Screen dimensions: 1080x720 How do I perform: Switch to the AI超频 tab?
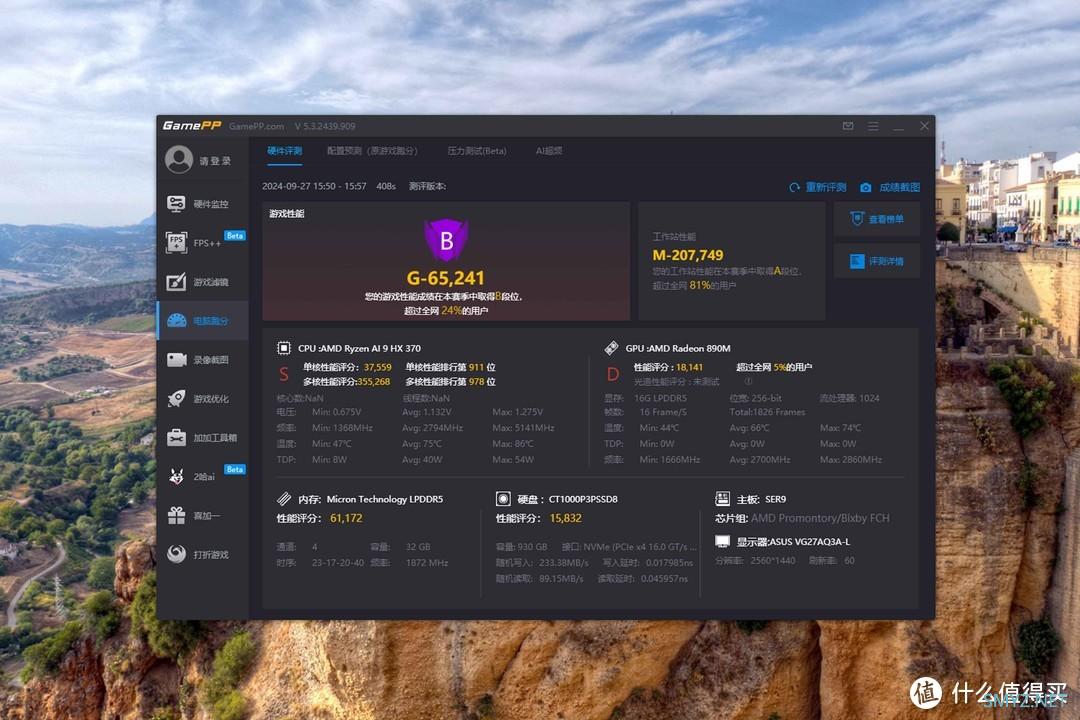click(549, 151)
